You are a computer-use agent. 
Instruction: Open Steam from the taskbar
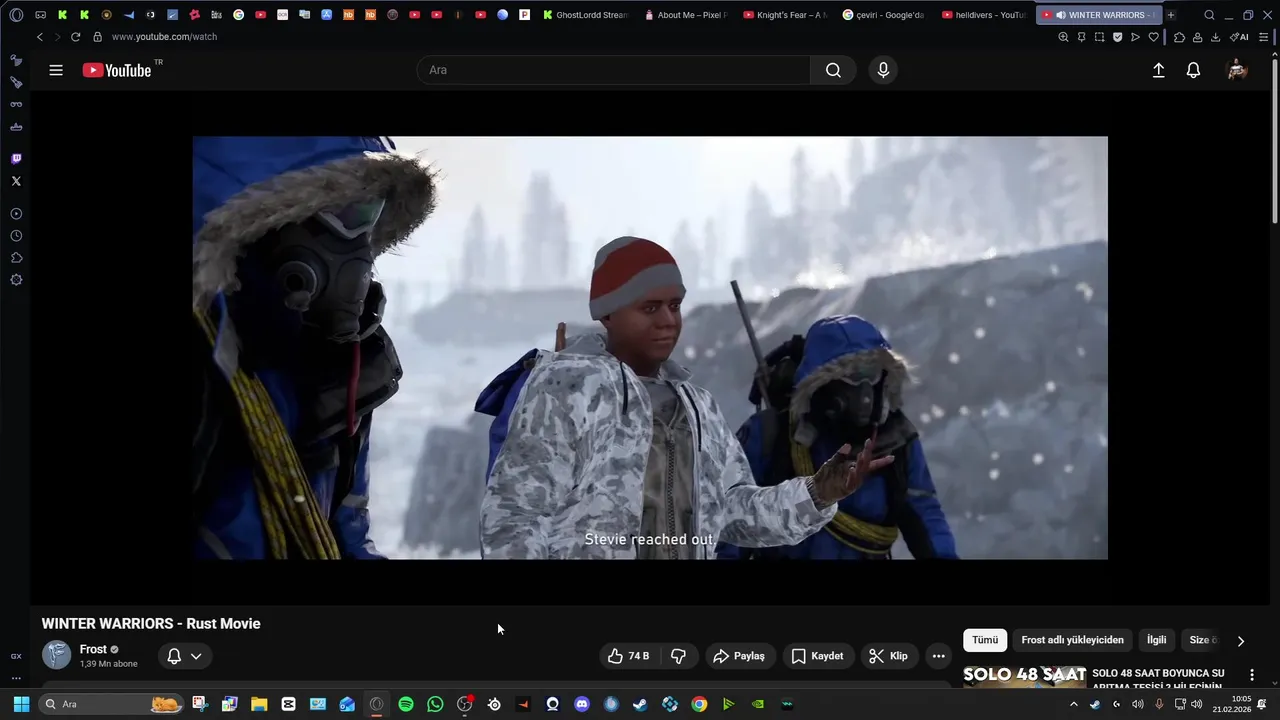tap(641, 704)
